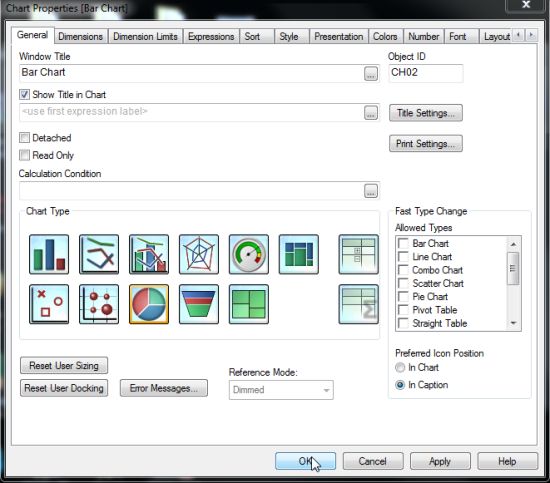
Task: Check Line Chart in Allowed Types
Action: pyautogui.click(x=403, y=257)
